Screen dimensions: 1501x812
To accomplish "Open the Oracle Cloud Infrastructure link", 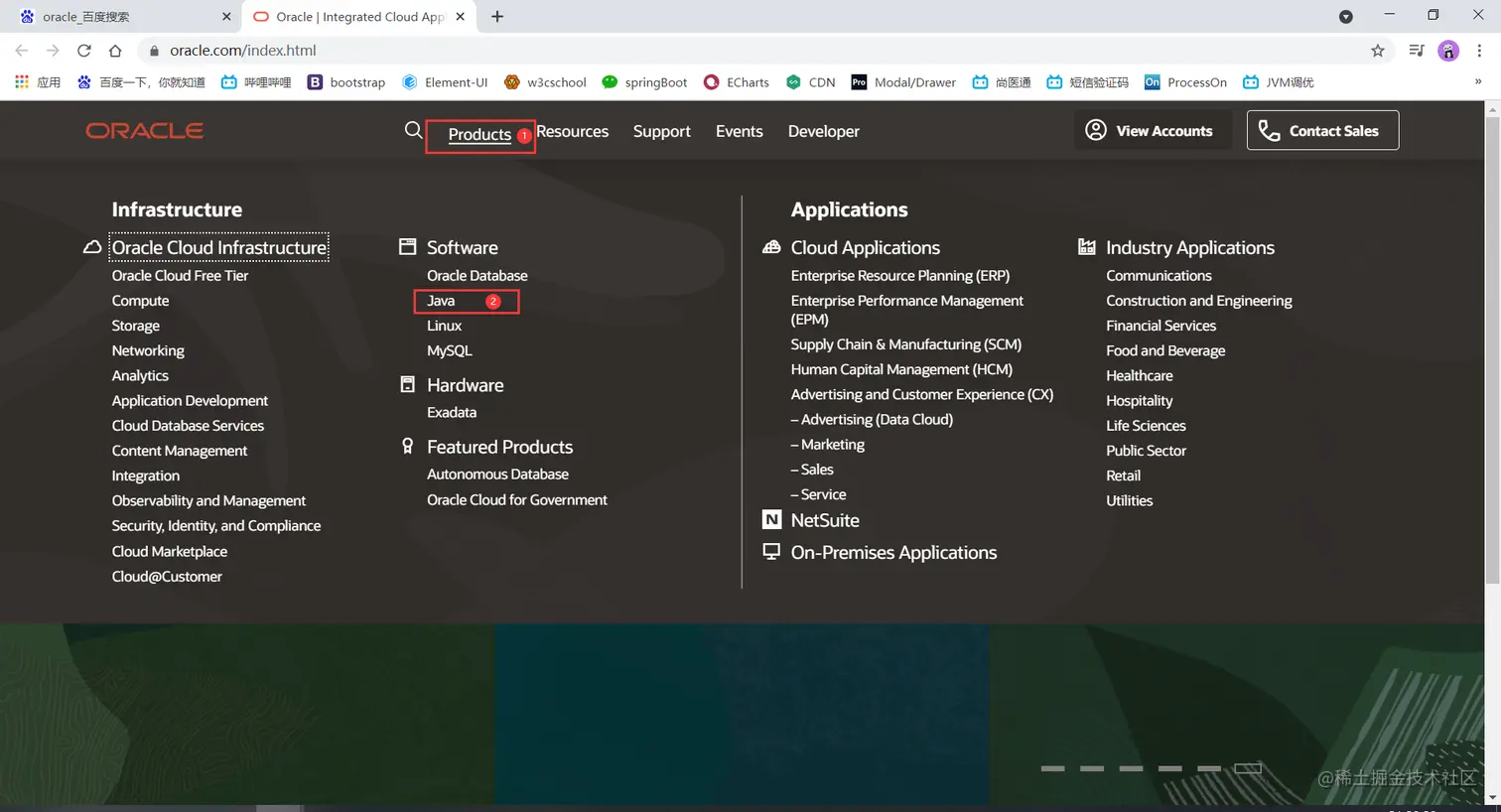I will (x=219, y=247).
